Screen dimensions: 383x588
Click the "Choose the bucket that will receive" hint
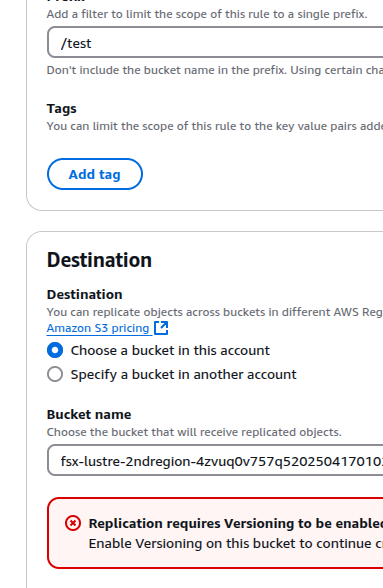tap(194, 432)
